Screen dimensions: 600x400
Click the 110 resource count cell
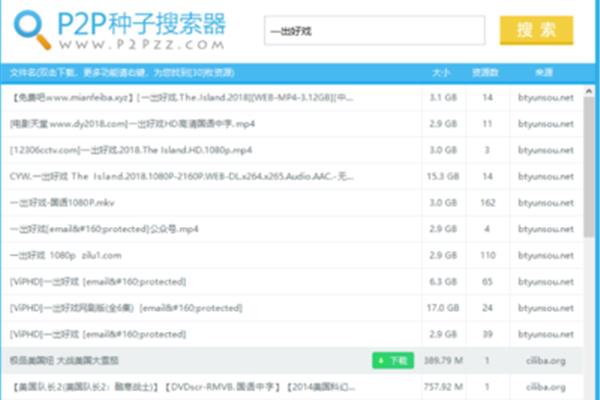pyautogui.click(x=488, y=255)
